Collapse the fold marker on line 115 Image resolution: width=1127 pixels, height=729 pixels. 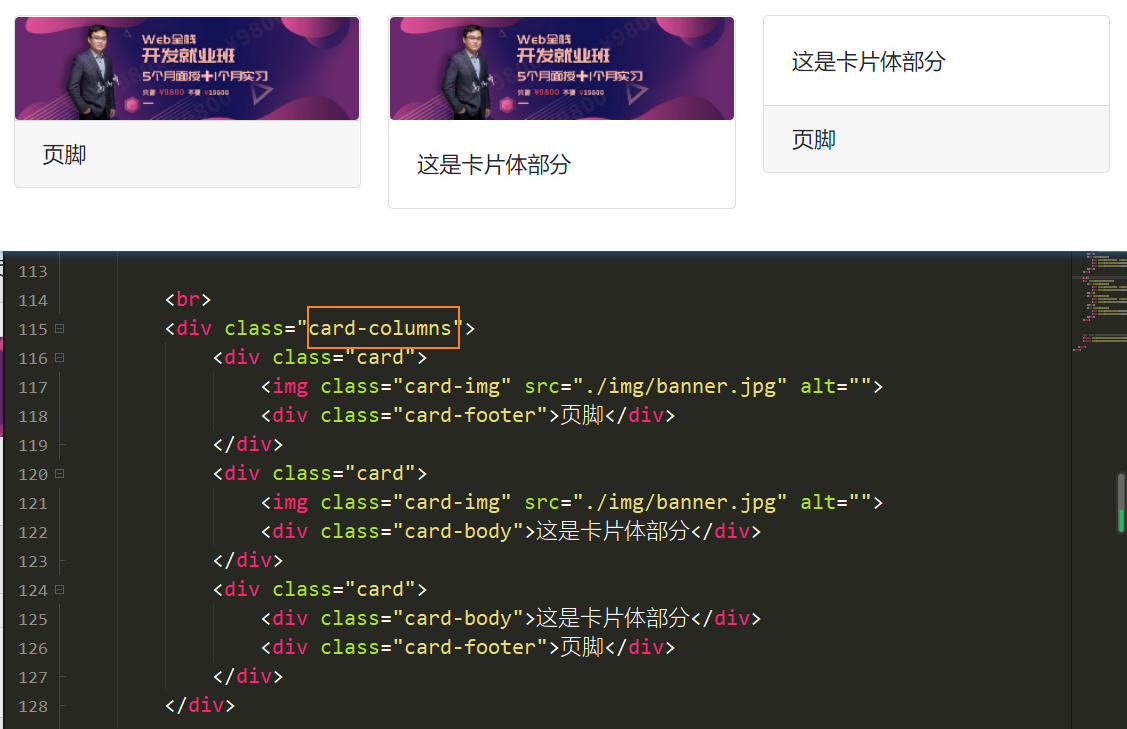pos(60,329)
